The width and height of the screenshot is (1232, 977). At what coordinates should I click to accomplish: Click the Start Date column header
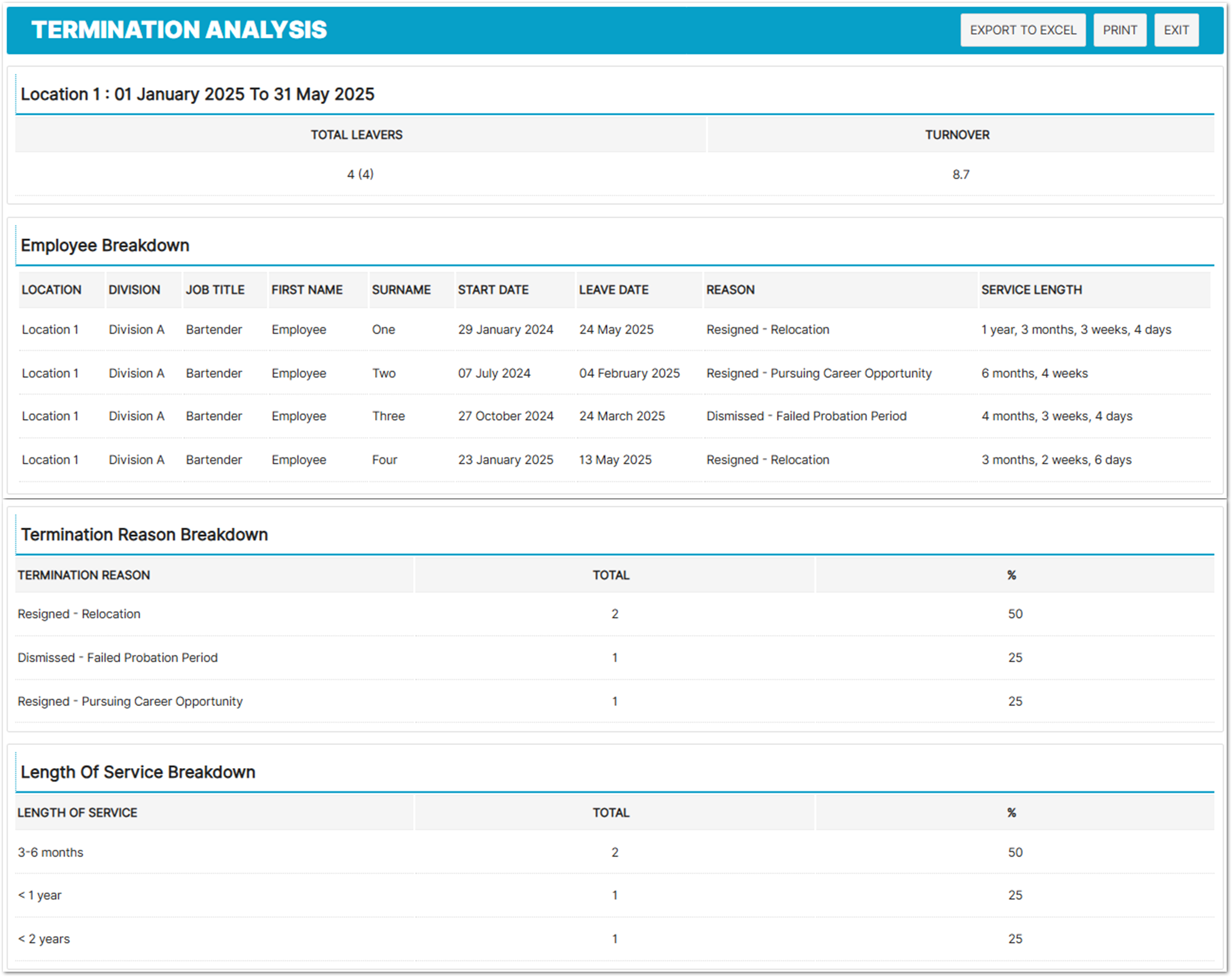coord(493,290)
